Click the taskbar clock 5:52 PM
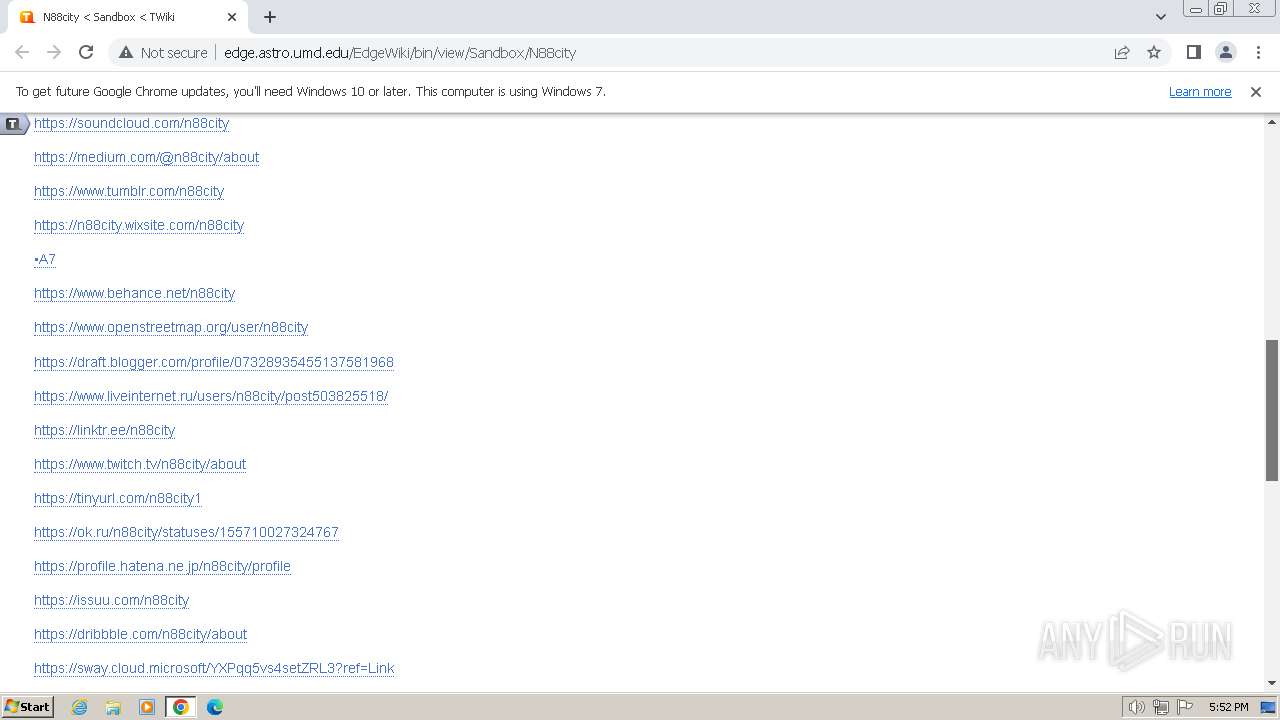This screenshot has width=1280, height=720. [1228, 707]
